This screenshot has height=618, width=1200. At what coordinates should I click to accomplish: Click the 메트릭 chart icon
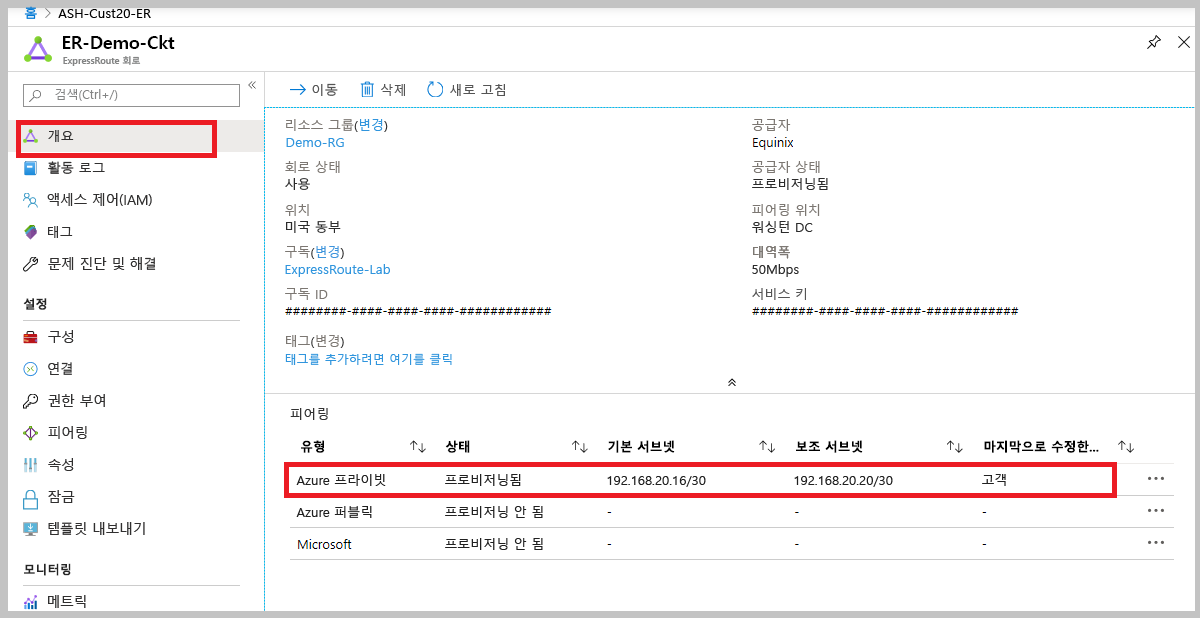(x=31, y=601)
